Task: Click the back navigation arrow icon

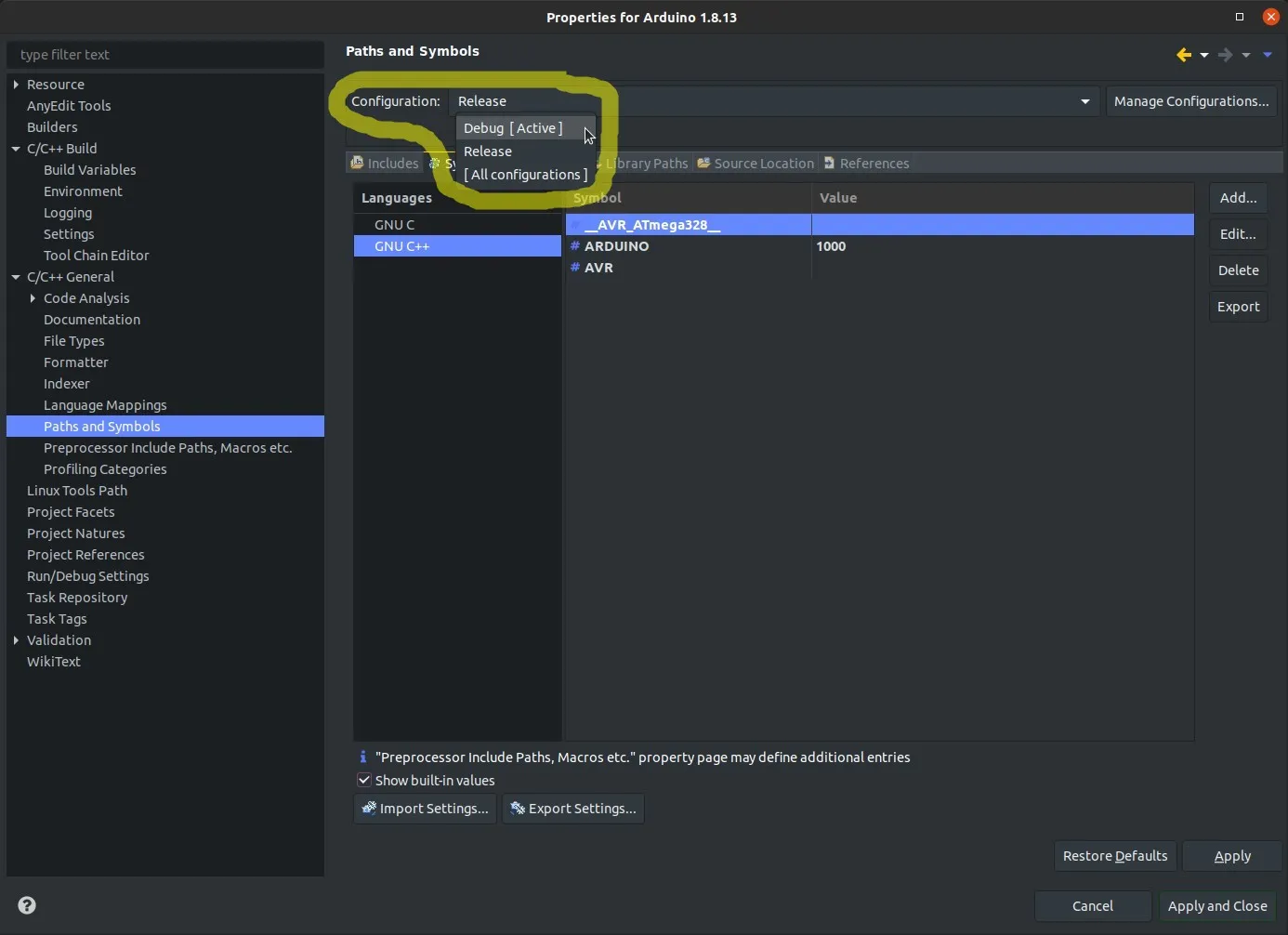Action: coord(1184,55)
